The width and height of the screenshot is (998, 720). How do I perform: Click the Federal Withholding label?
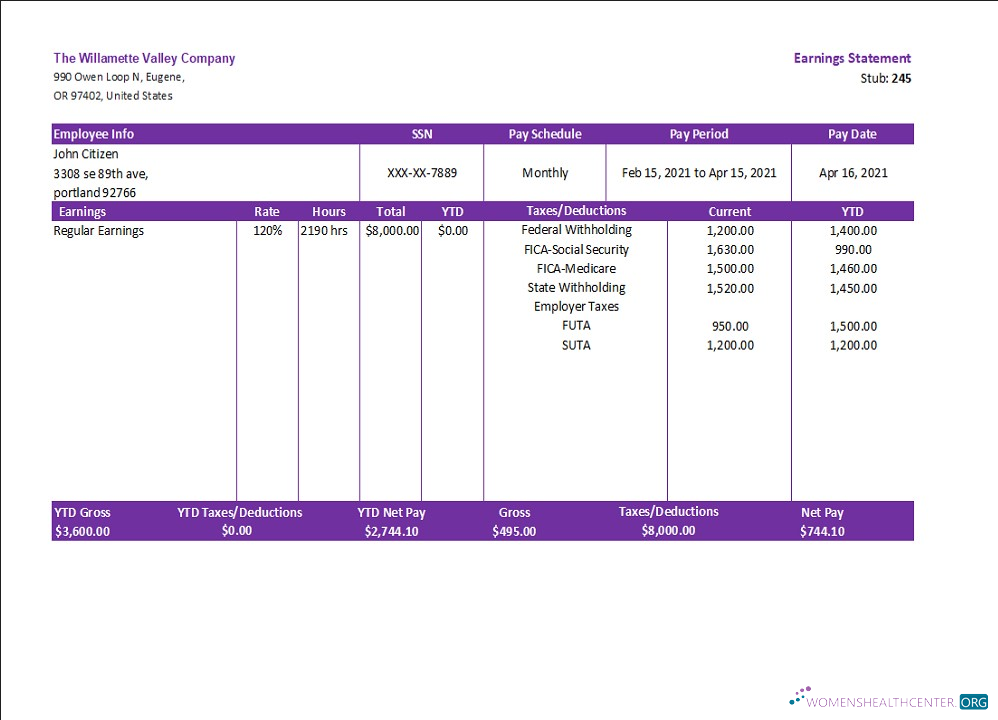[x=577, y=230]
